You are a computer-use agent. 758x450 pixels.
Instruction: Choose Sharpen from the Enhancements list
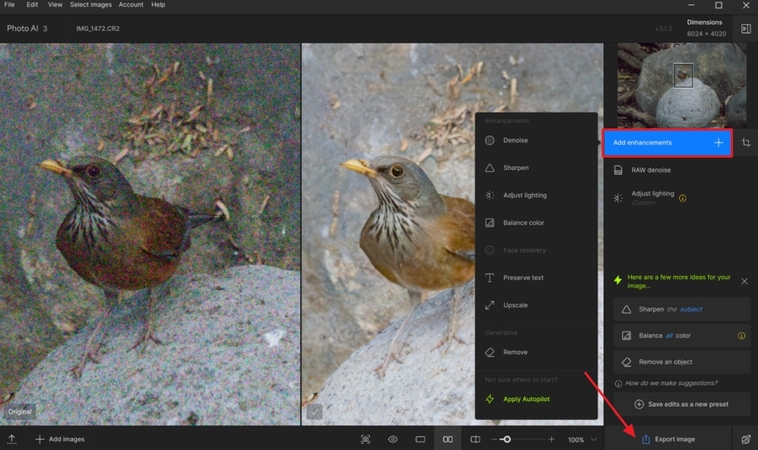pos(536,168)
